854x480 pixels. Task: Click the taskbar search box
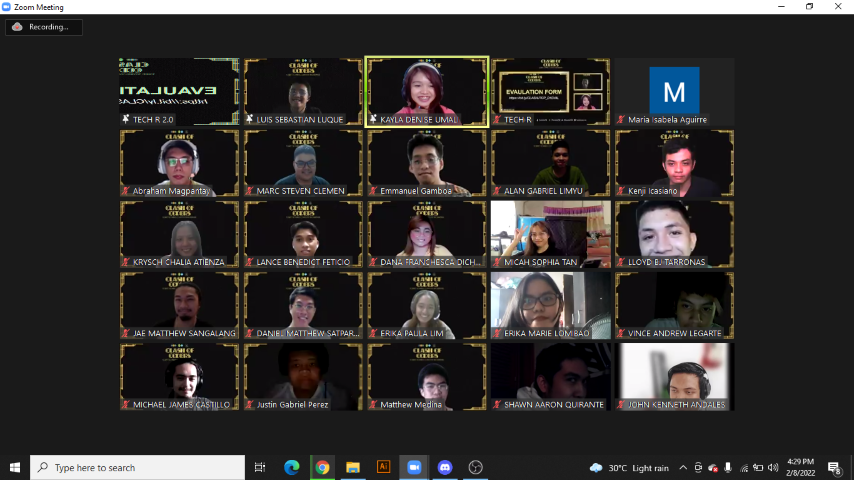(x=138, y=467)
